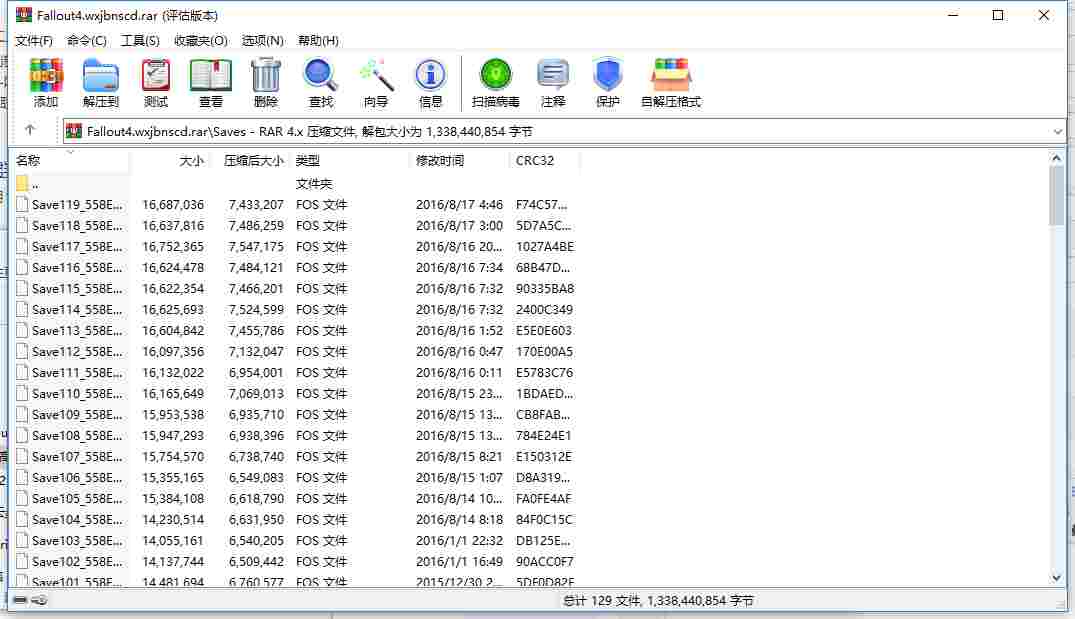Select file Save104_558E
This screenshot has width=1075, height=619.
point(77,520)
